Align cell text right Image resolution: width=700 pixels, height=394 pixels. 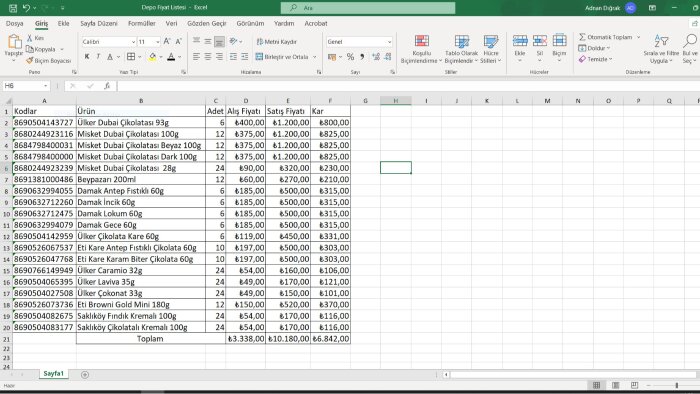(x=219, y=57)
